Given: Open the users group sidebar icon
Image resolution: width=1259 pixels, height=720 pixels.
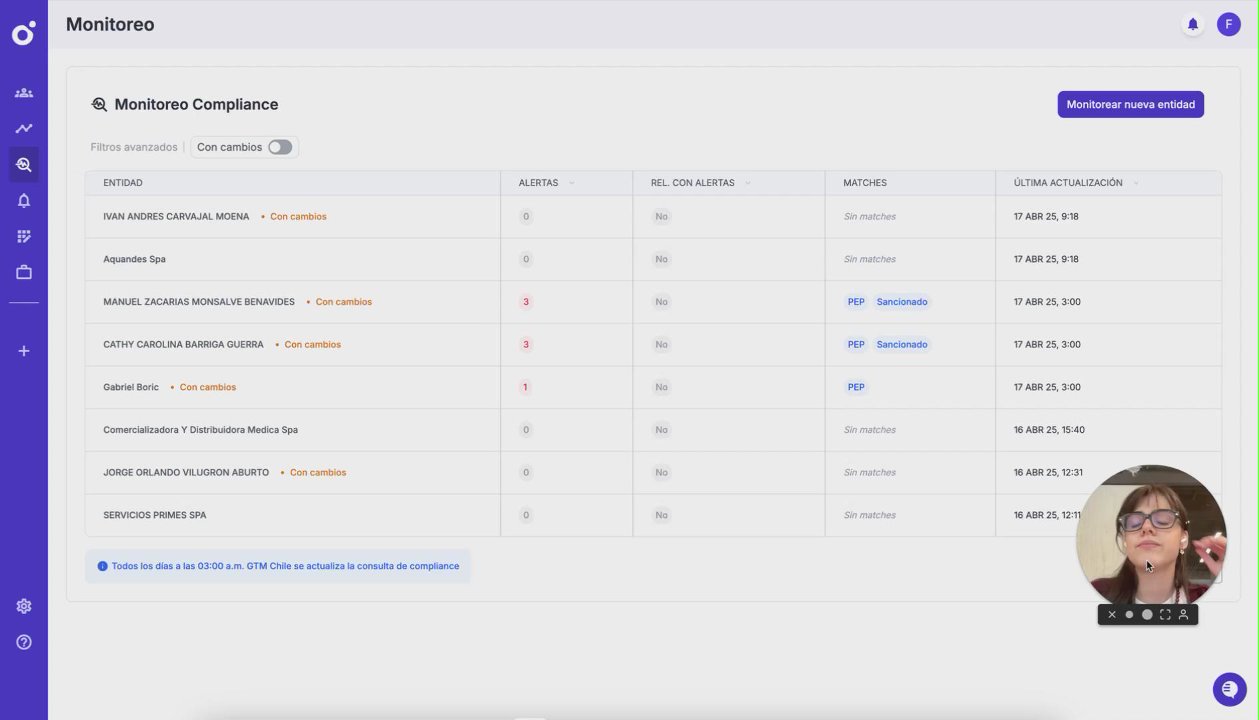Looking at the screenshot, I should tap(24, 93).
